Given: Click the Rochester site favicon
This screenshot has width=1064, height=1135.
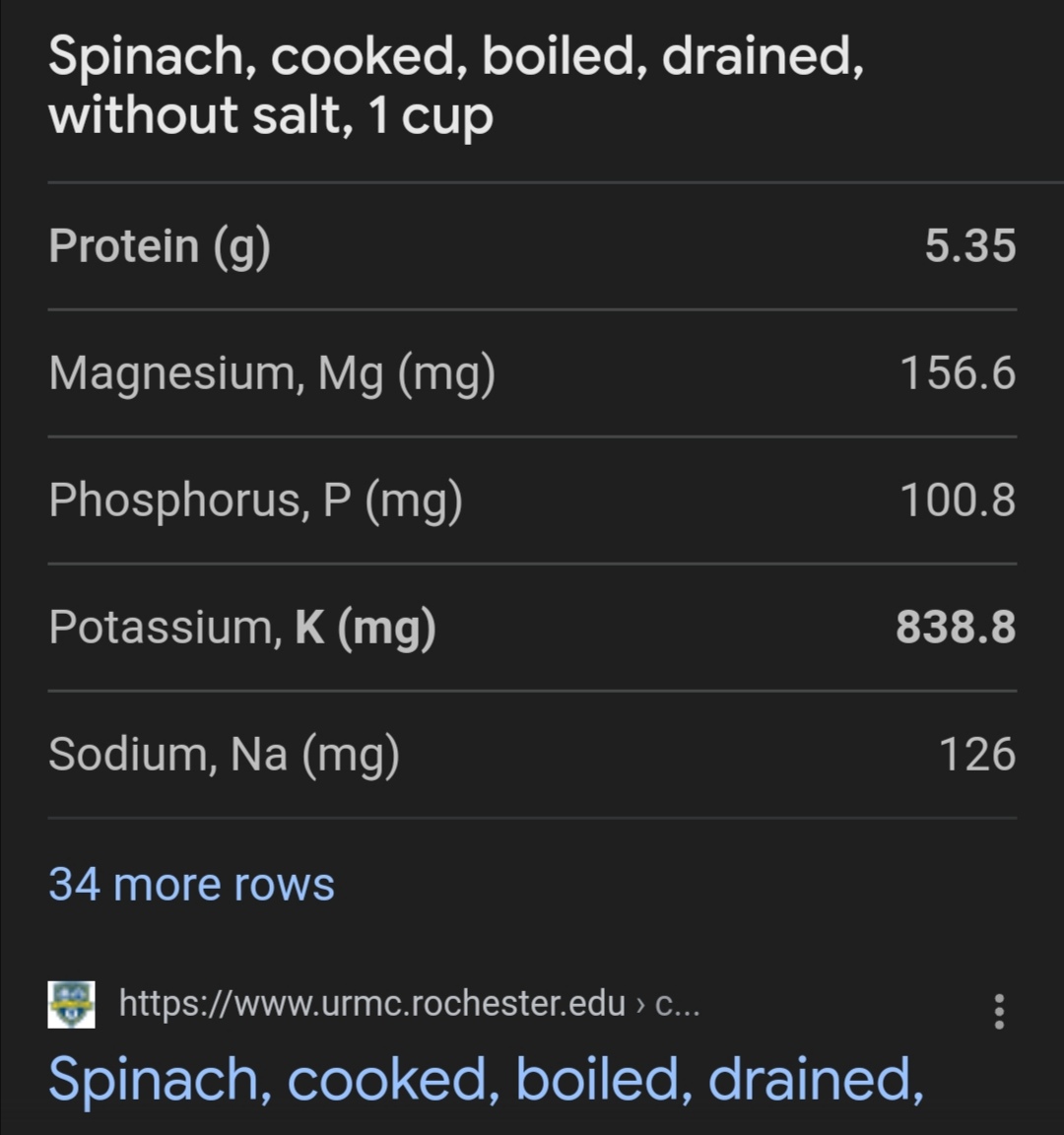Looking at the screenshot, I should (71, 1005).
